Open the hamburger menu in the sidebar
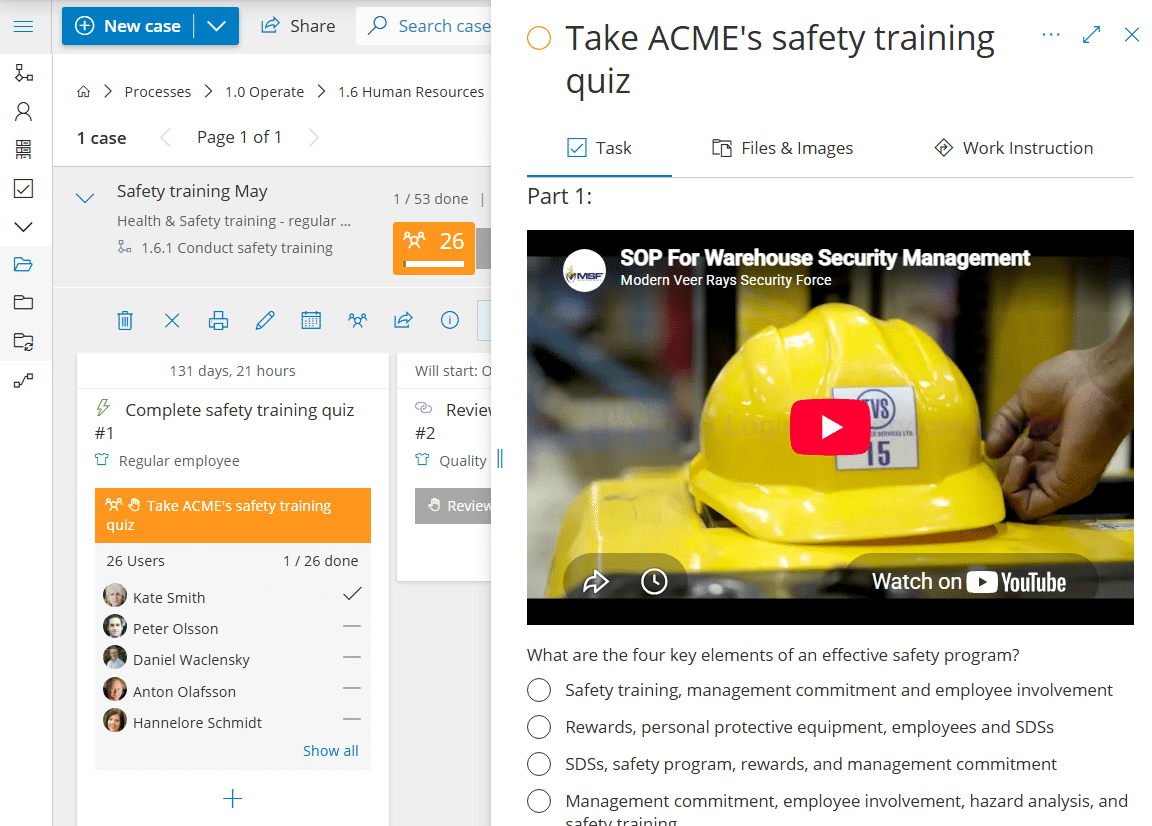This screenshot has height=826, width=1152. [x=24, y=26]
